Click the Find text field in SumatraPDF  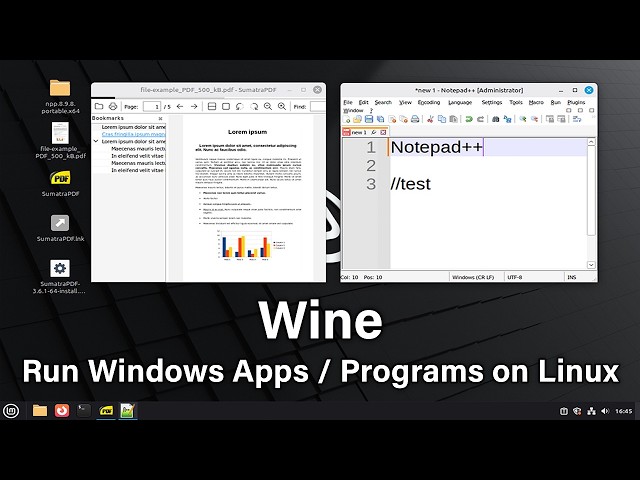pos(318,107)
